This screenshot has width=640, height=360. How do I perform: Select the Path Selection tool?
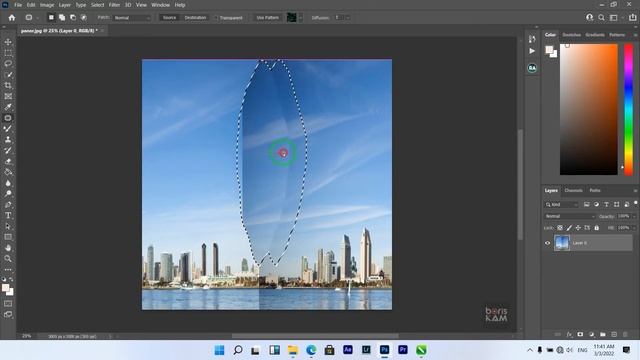click(8, 226)
